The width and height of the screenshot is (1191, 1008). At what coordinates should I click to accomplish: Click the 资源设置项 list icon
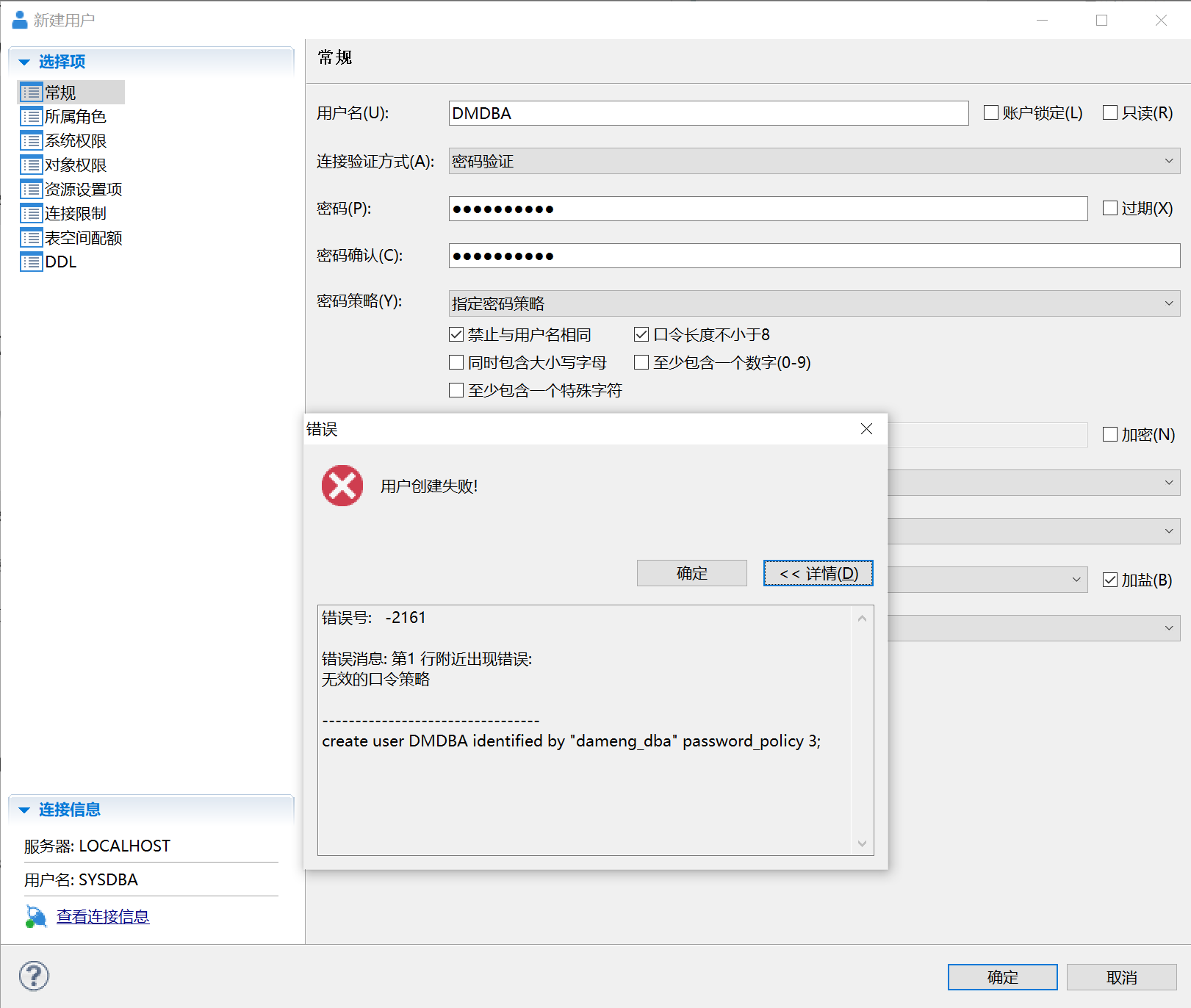[x=31, y=190]
